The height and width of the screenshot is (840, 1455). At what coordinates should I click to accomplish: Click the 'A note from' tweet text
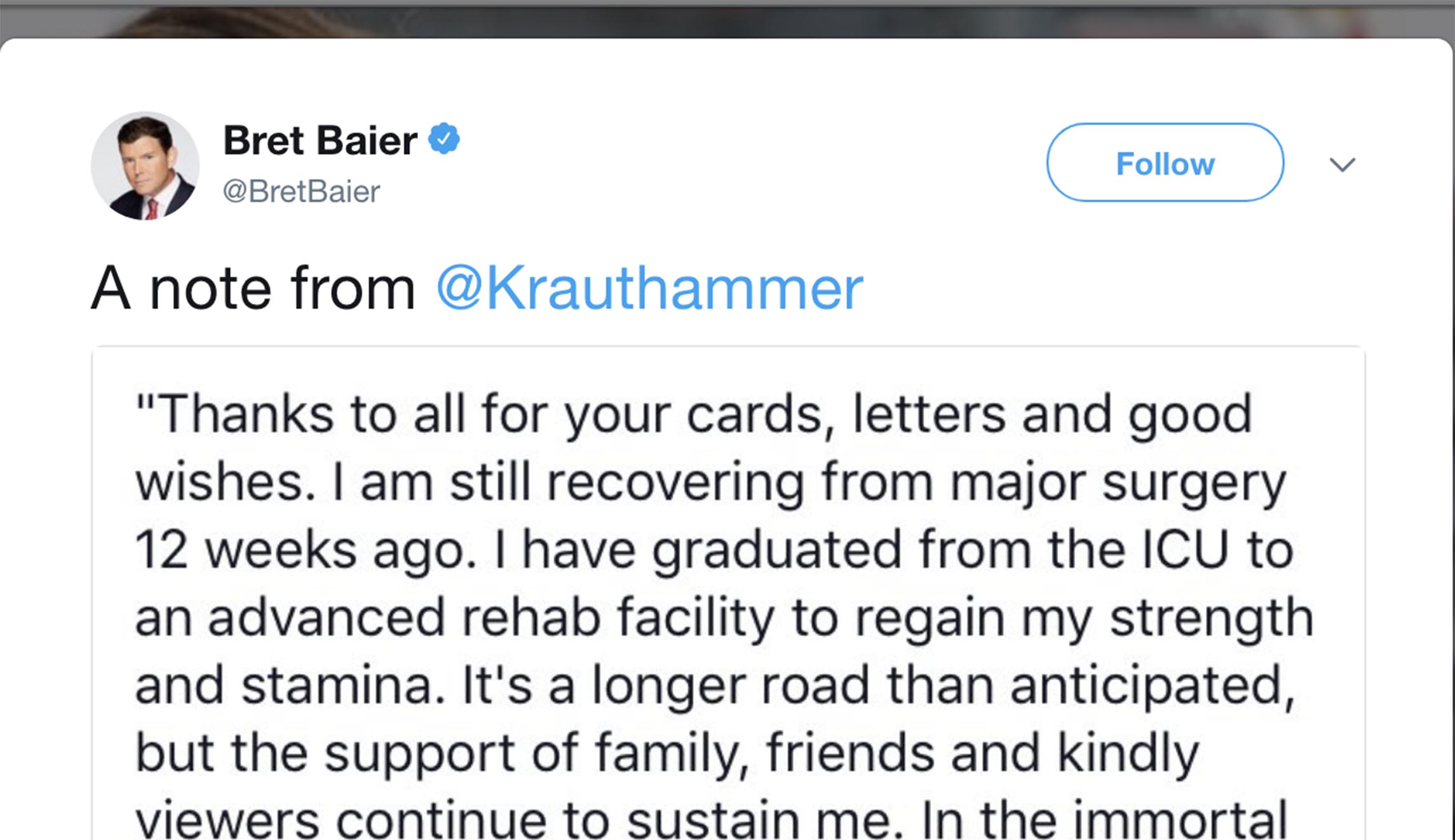coord(253,289)
